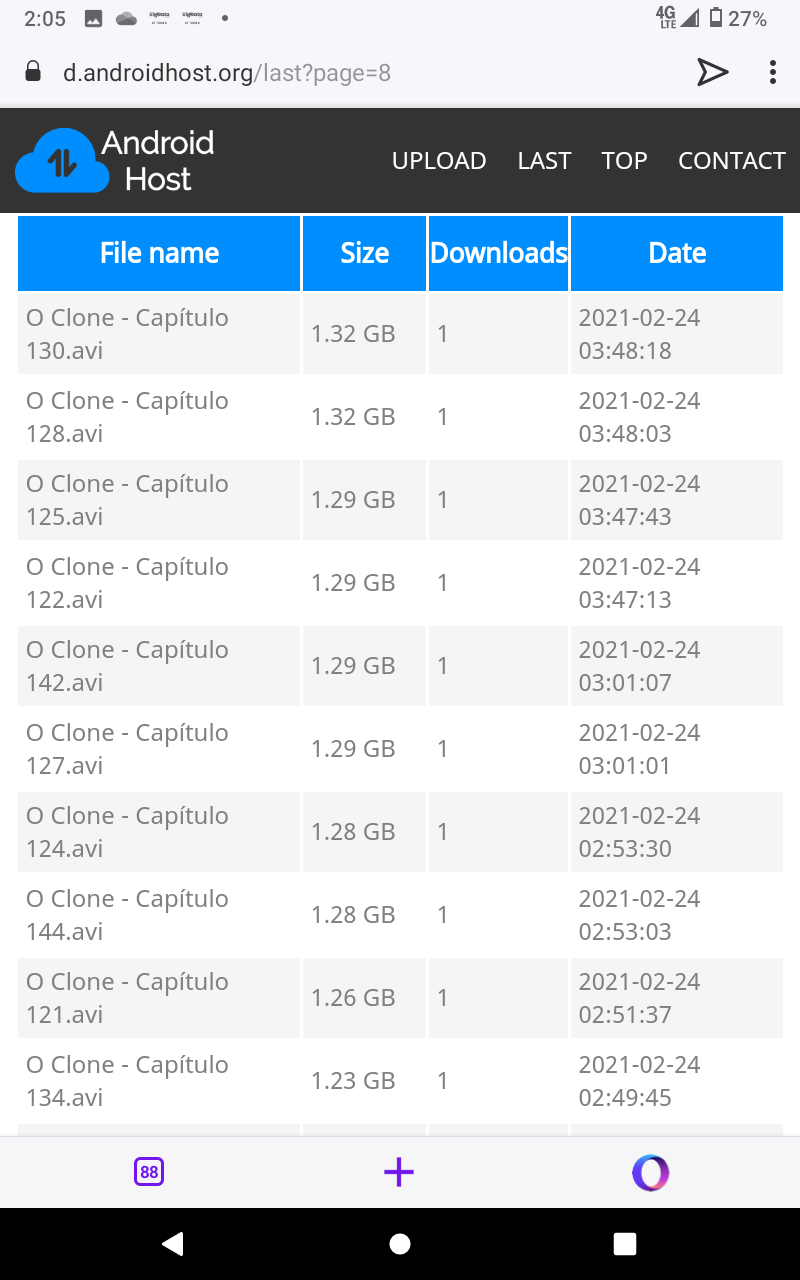
Task: Select O Clone - Capítulo 134.avi link
Action: pos(127,1081)
